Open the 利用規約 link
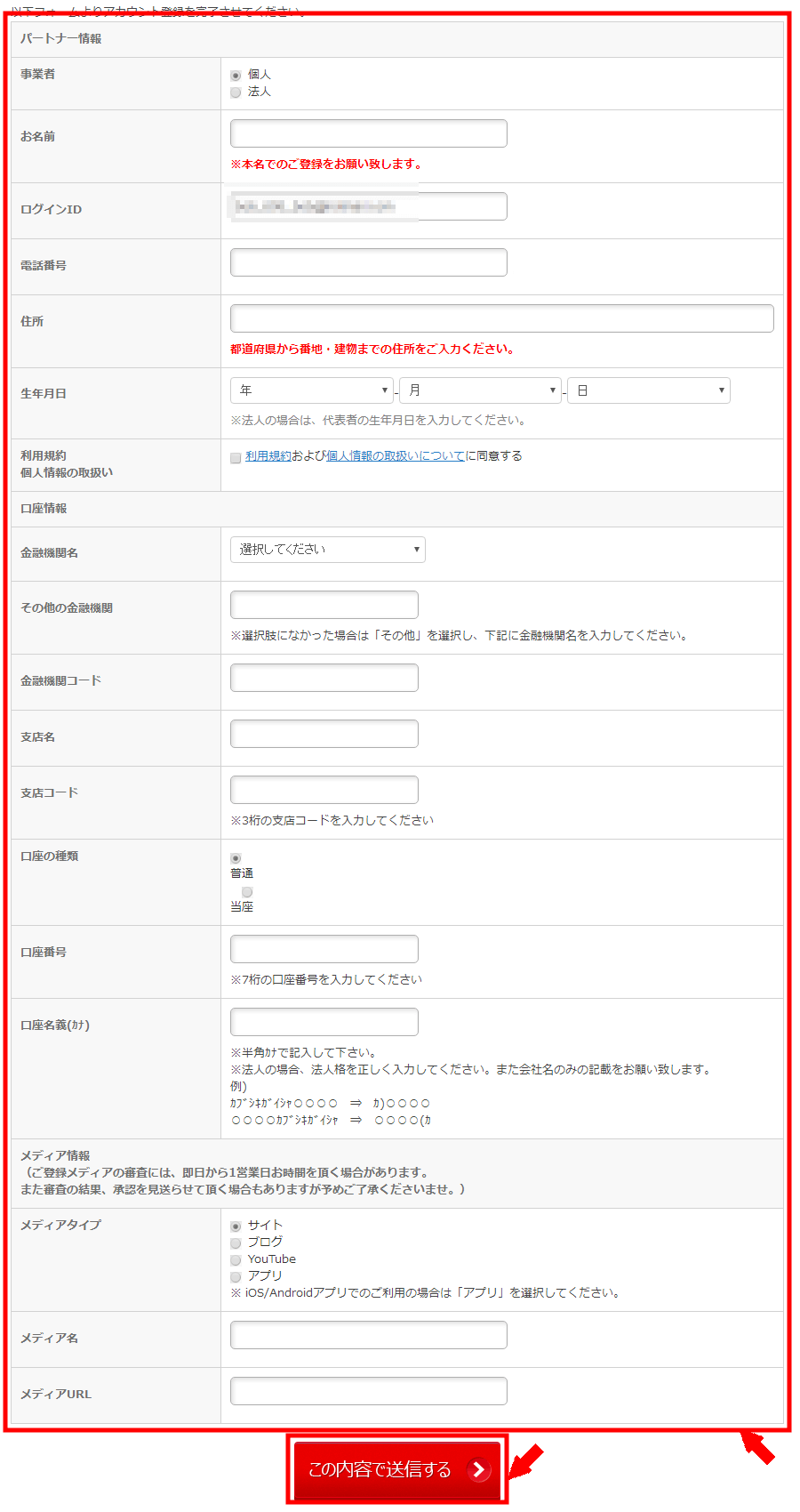This screenshot has height=1512, width=800. pyautogui.click(x=268, y=455)
